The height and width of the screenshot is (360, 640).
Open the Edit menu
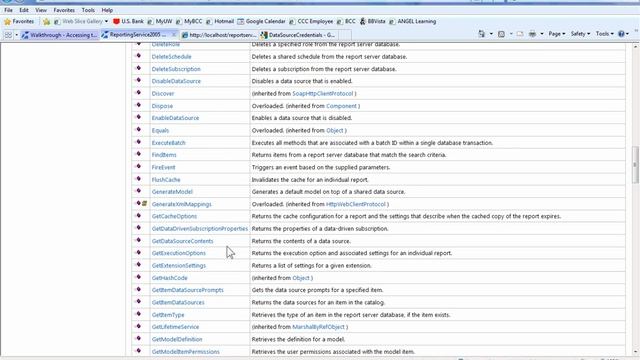24,10
